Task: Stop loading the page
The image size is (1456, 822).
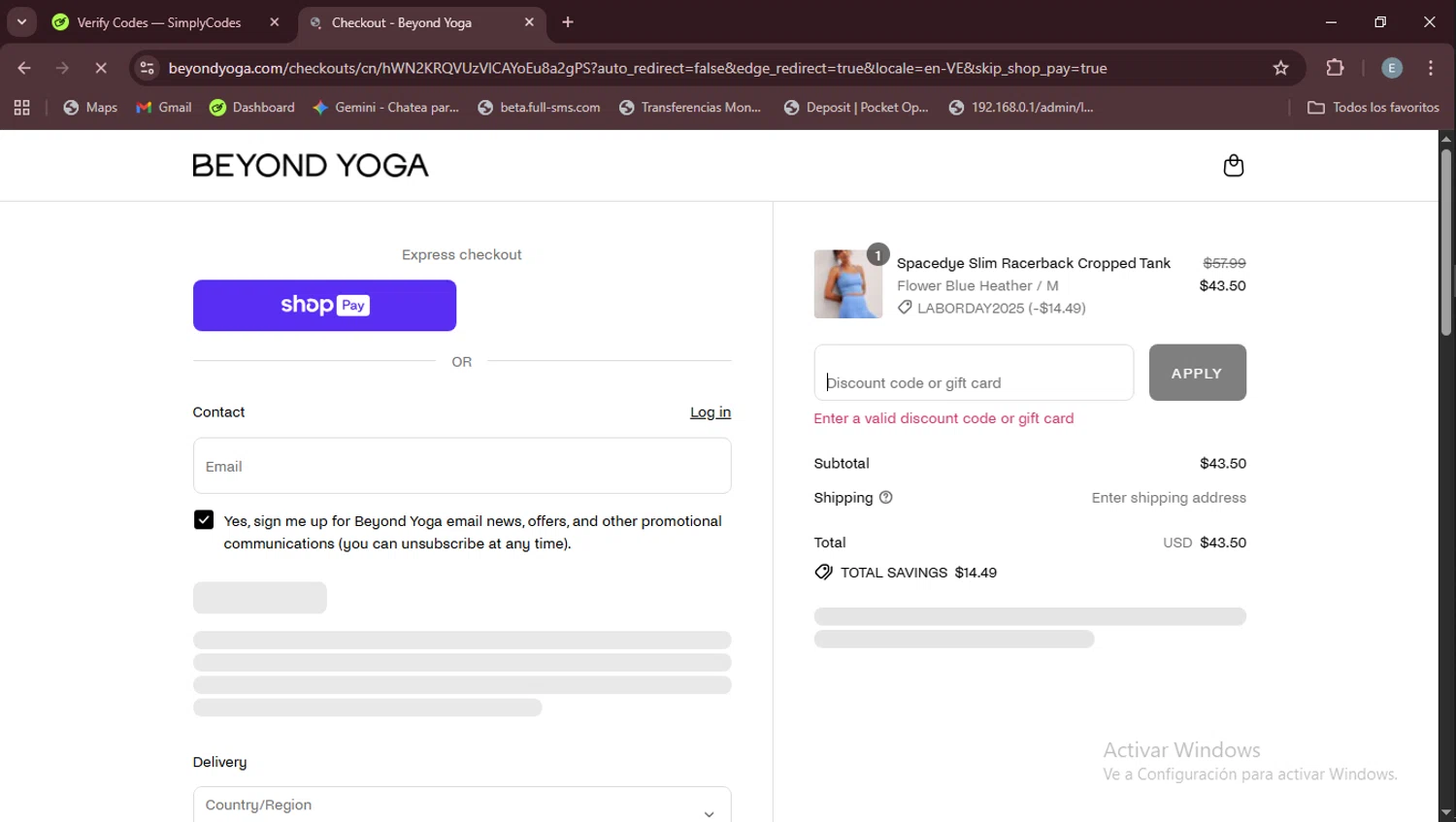Action: point(100,68)
